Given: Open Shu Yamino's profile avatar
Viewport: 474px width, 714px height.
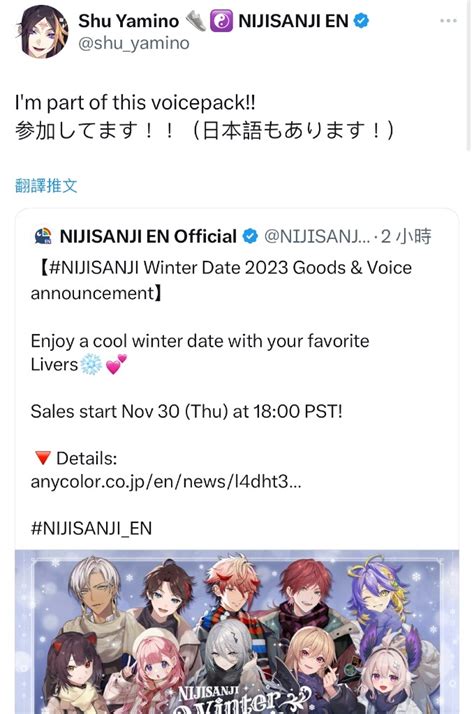Looking at the screenshot, I should tap(42, 31).
